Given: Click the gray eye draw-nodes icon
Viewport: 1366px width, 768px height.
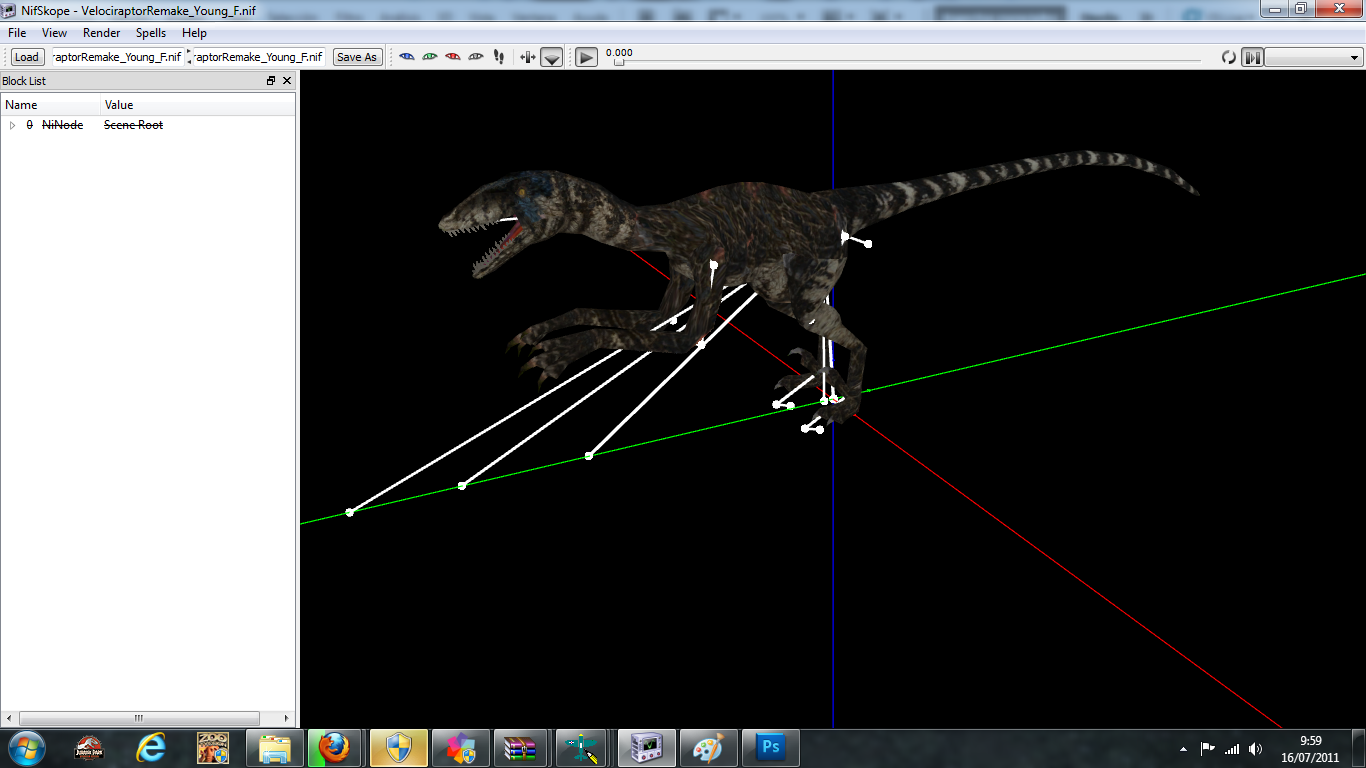Looking at the screenshot, I should [x=475, y=57].
